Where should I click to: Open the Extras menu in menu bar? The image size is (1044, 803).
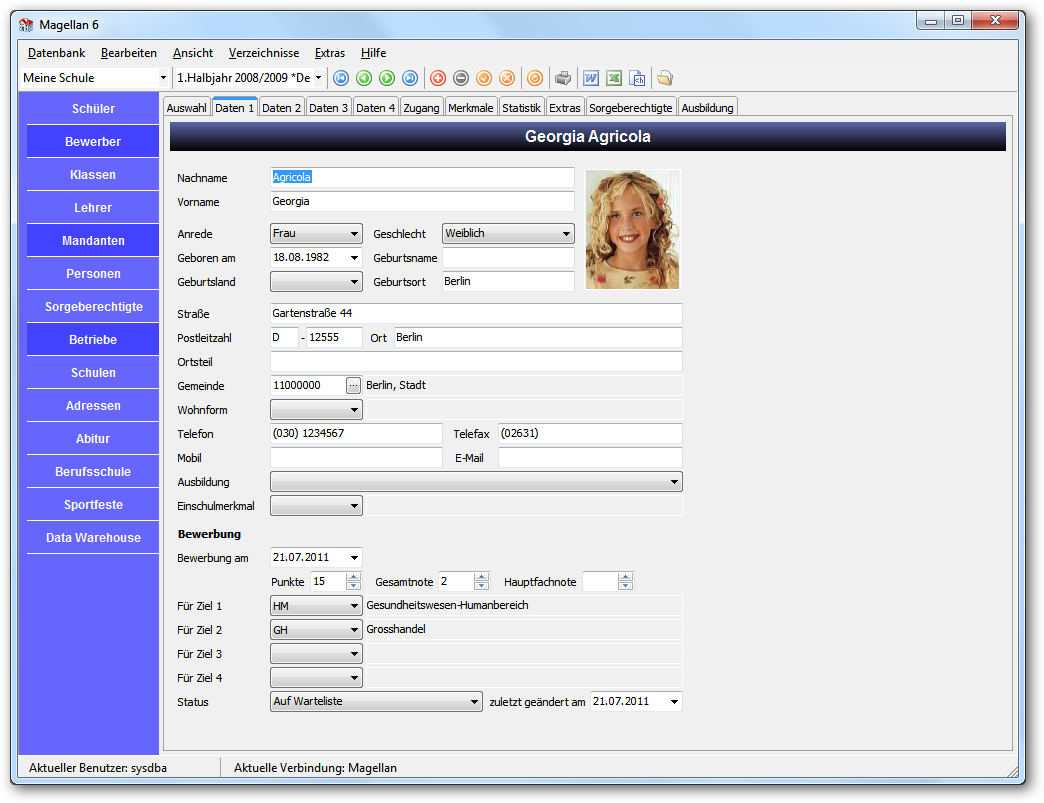tap(330, 53)
